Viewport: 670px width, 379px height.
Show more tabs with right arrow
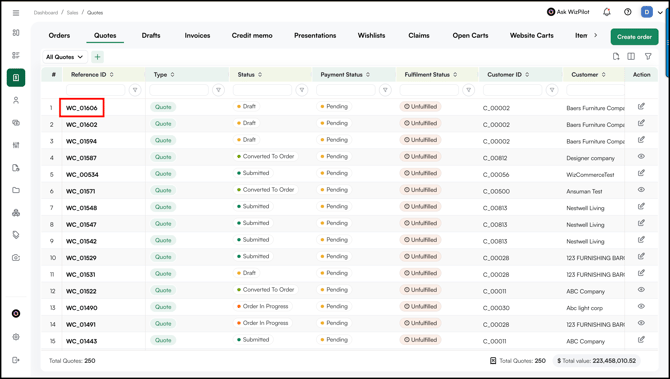tap(596, 35)
